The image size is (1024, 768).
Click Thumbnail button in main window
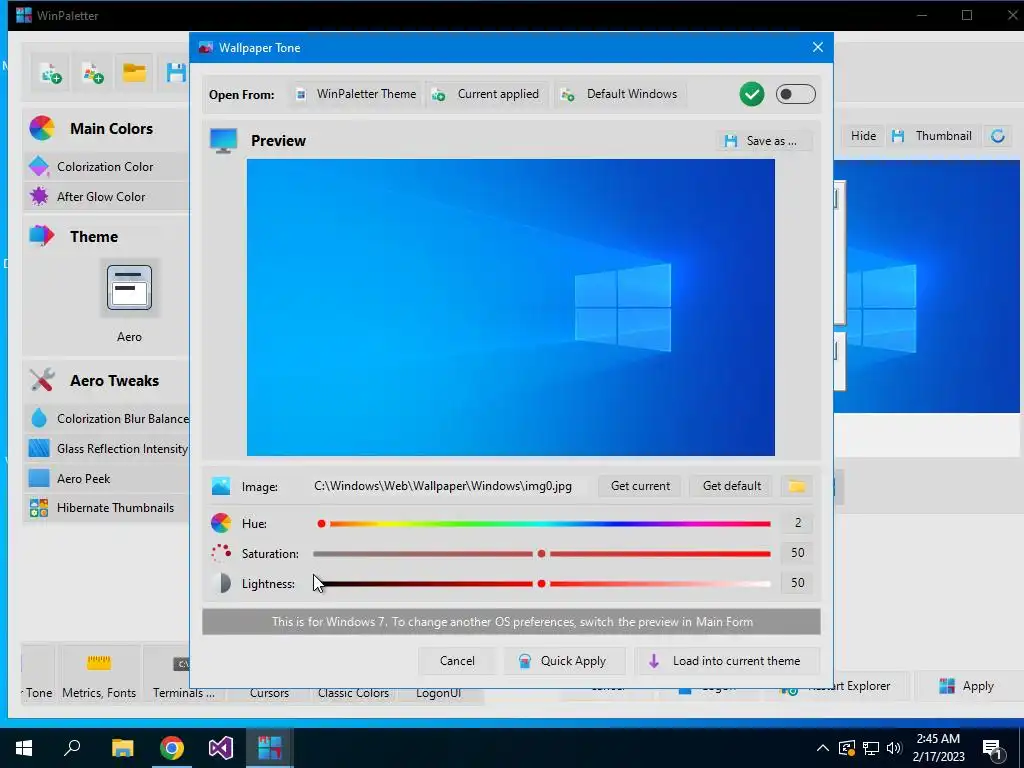coord(932,136)
